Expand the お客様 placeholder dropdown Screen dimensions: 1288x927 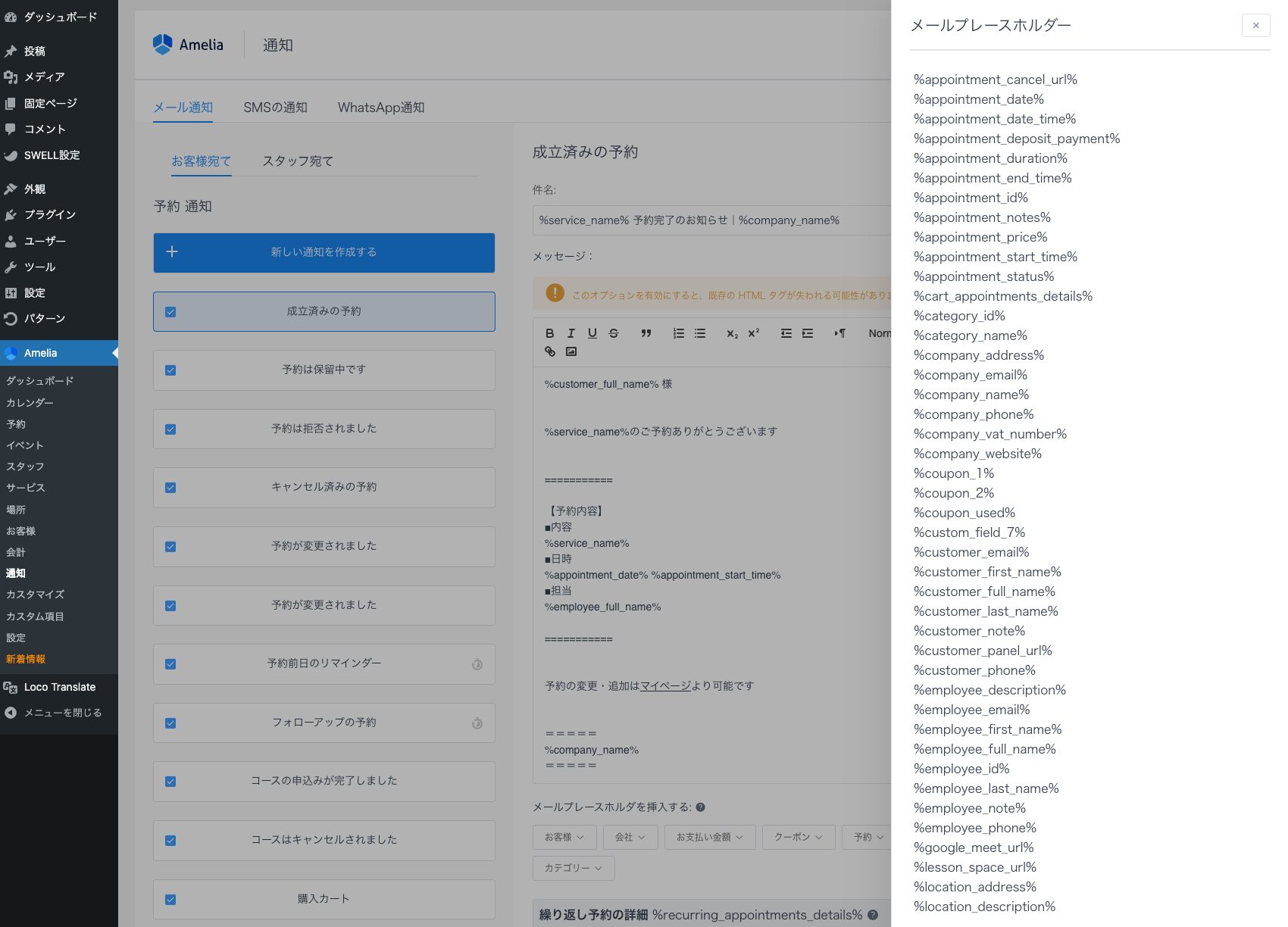564,837
